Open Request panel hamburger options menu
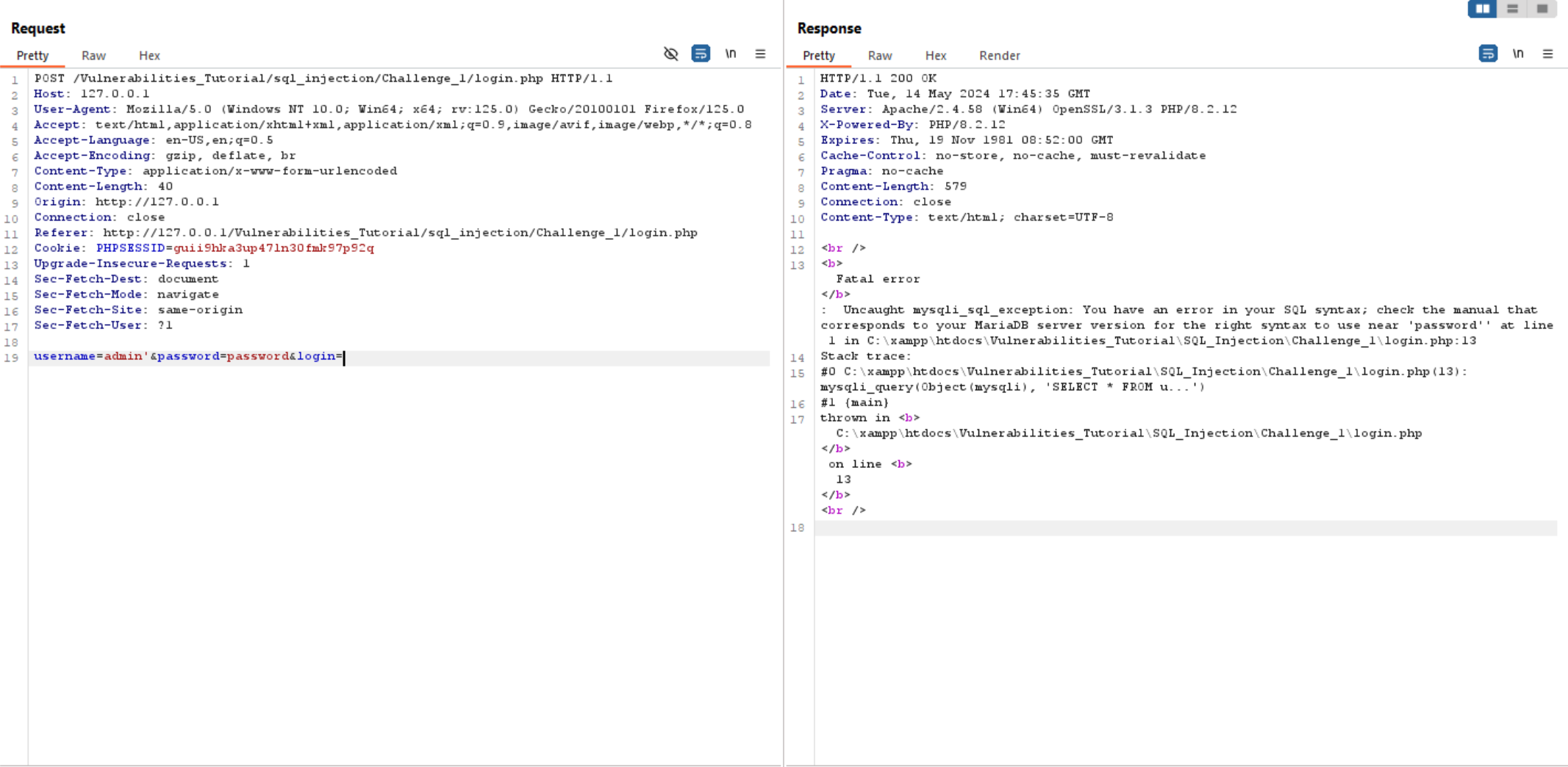 point(760,54)
